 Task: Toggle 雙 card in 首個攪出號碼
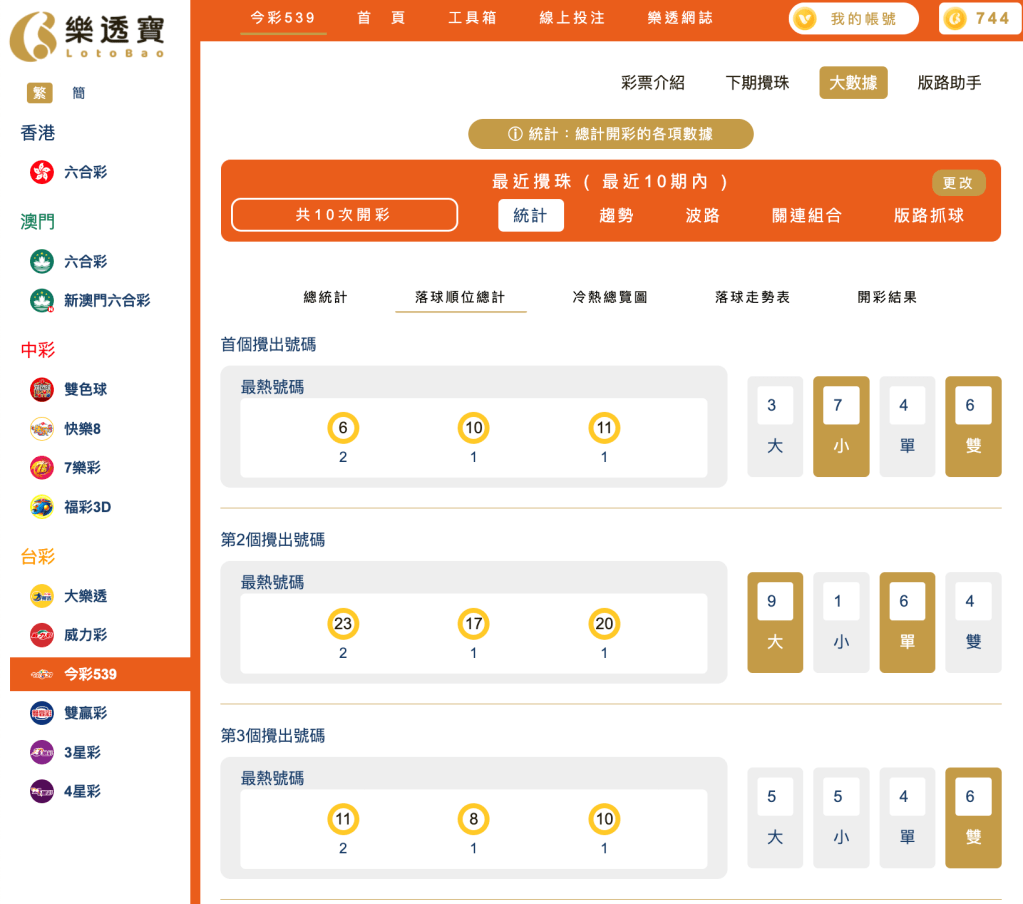(973, 427)
